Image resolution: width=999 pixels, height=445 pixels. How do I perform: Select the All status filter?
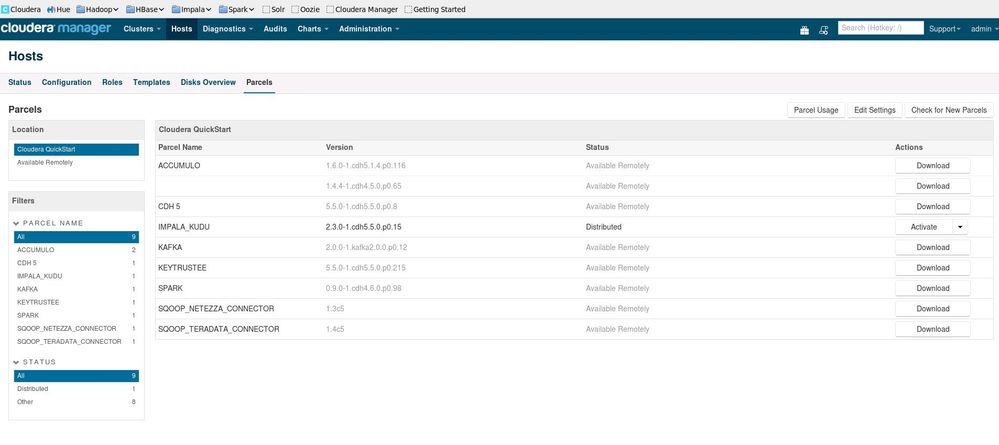click(76, 376)
